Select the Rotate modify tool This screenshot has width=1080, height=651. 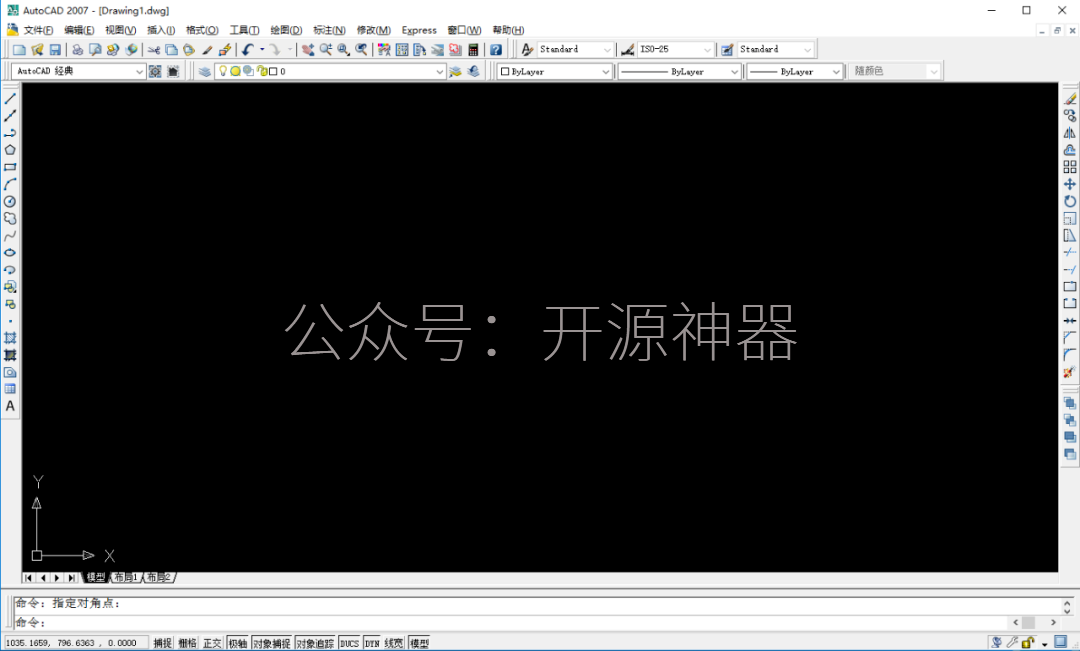(x=1070, y=201)
